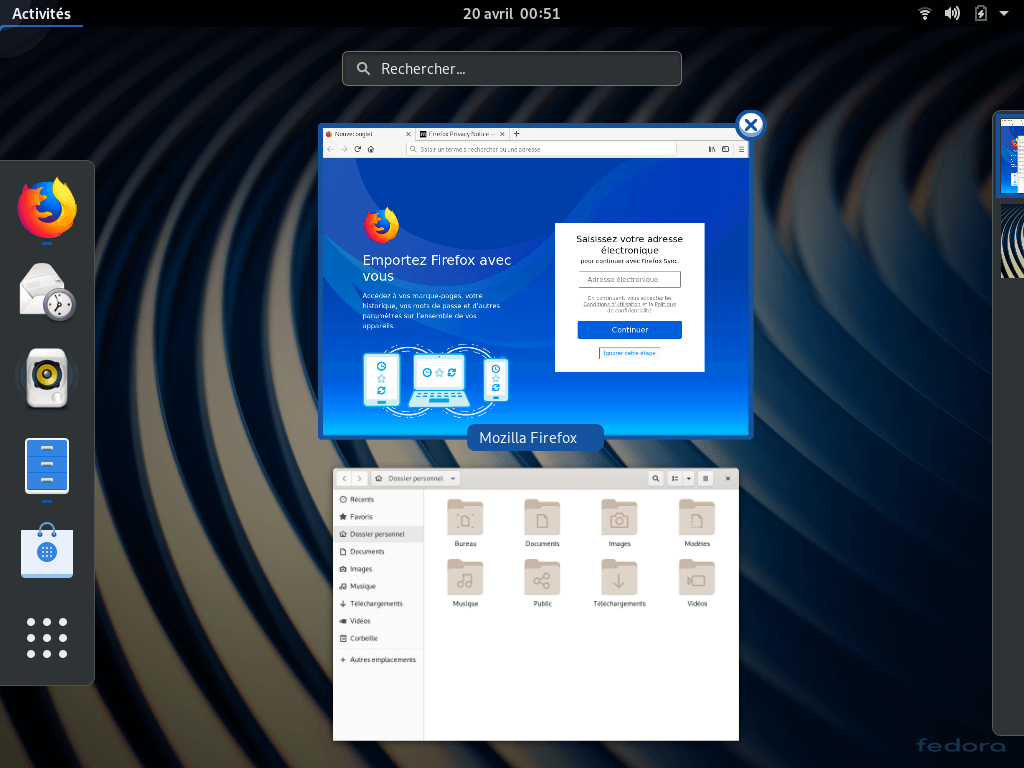Screen dimensions: 1024x768
Task: Select Images in Files sidebar
Action: click(x=378, y=569)
